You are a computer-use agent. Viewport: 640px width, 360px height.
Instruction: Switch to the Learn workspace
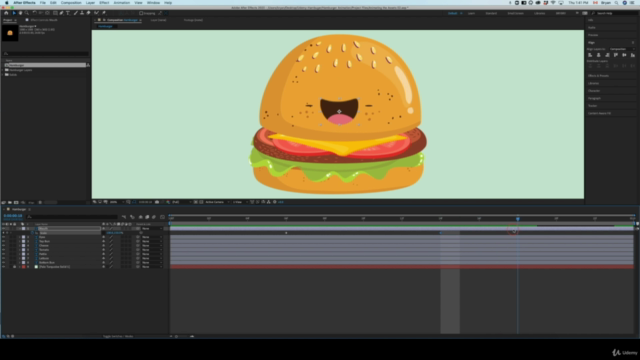pyautogui.click(x=471, y=13)
